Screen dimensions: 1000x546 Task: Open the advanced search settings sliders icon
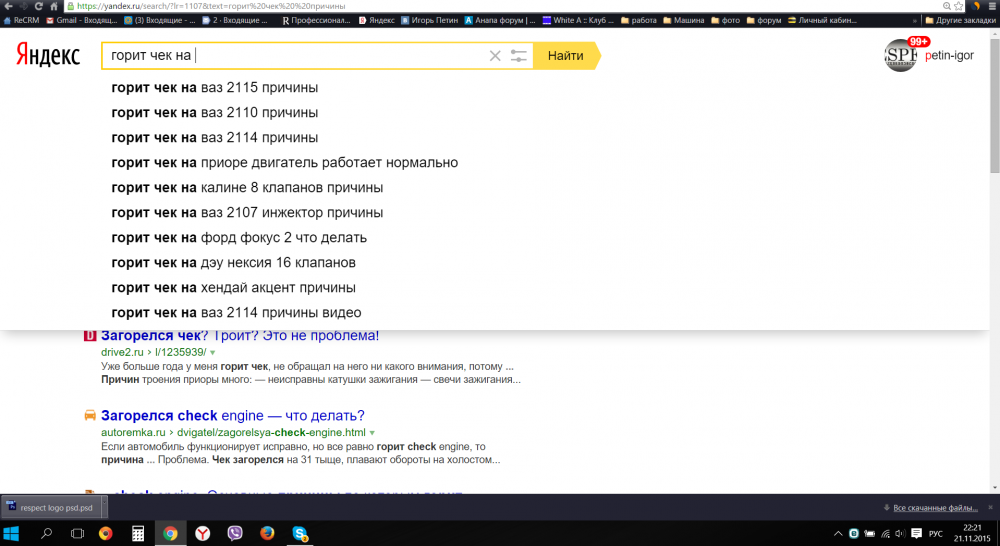[x=518, y=56]
